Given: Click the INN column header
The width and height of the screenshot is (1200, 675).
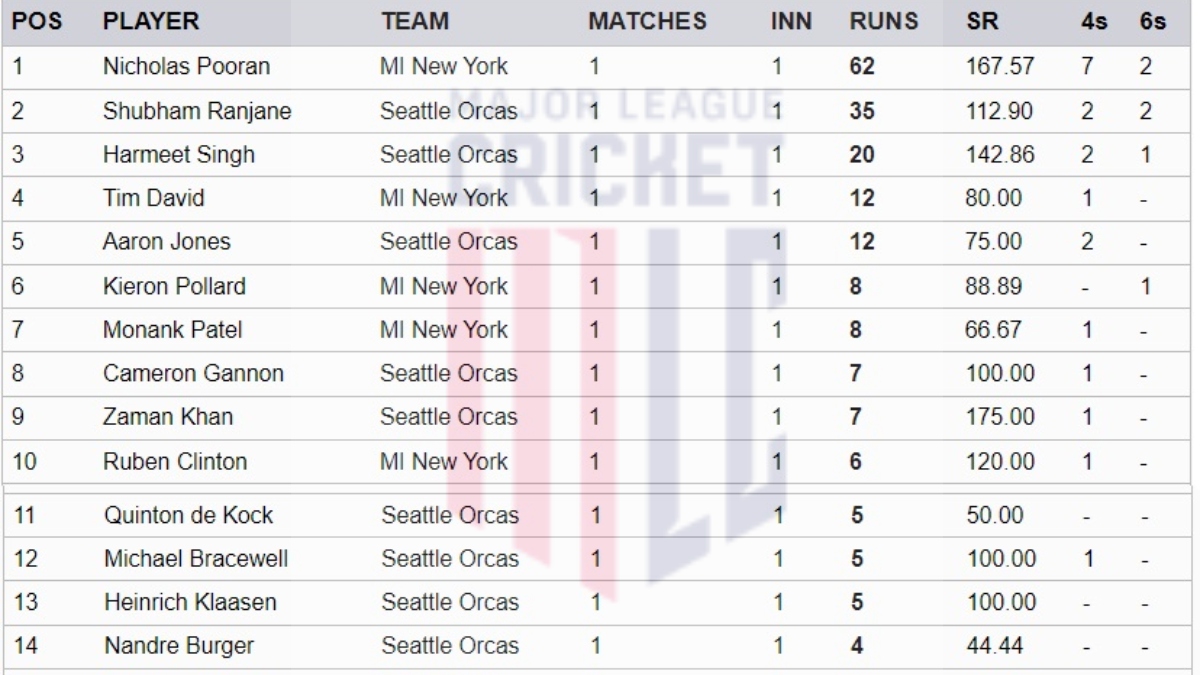Looking at the screenshot, I should 791,21.
